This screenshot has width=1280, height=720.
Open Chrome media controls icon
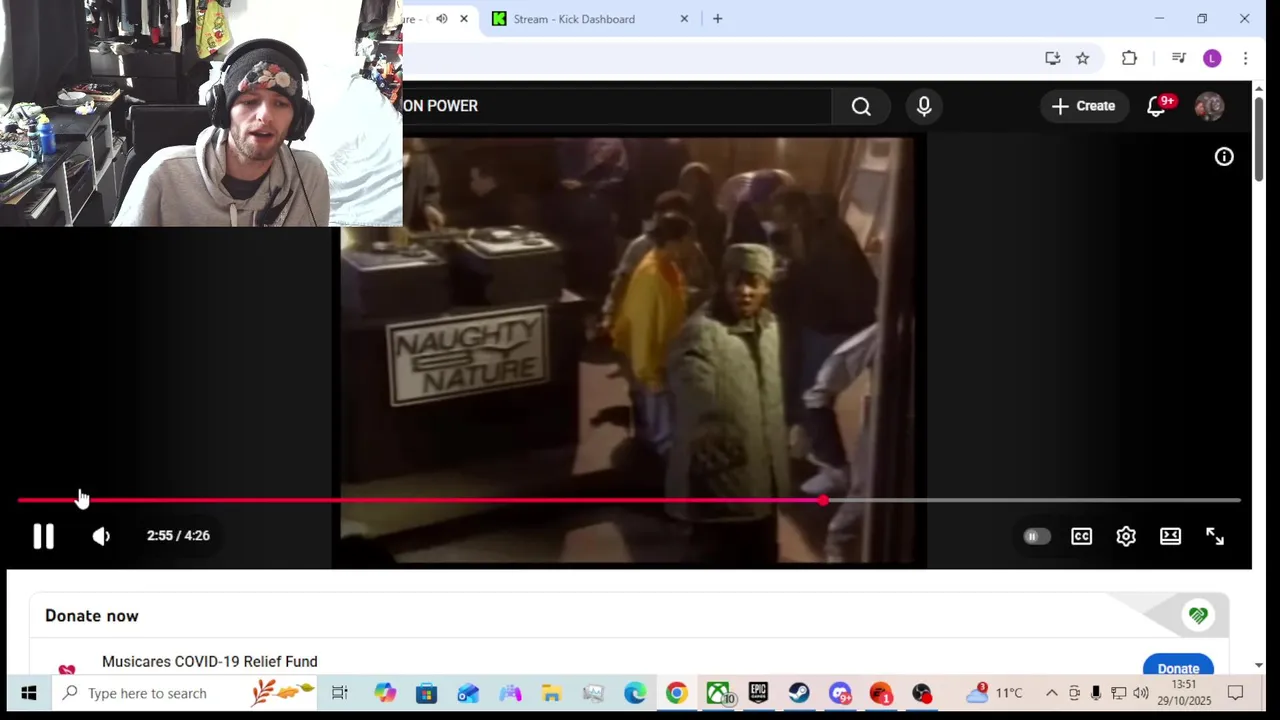point(1178,58)
